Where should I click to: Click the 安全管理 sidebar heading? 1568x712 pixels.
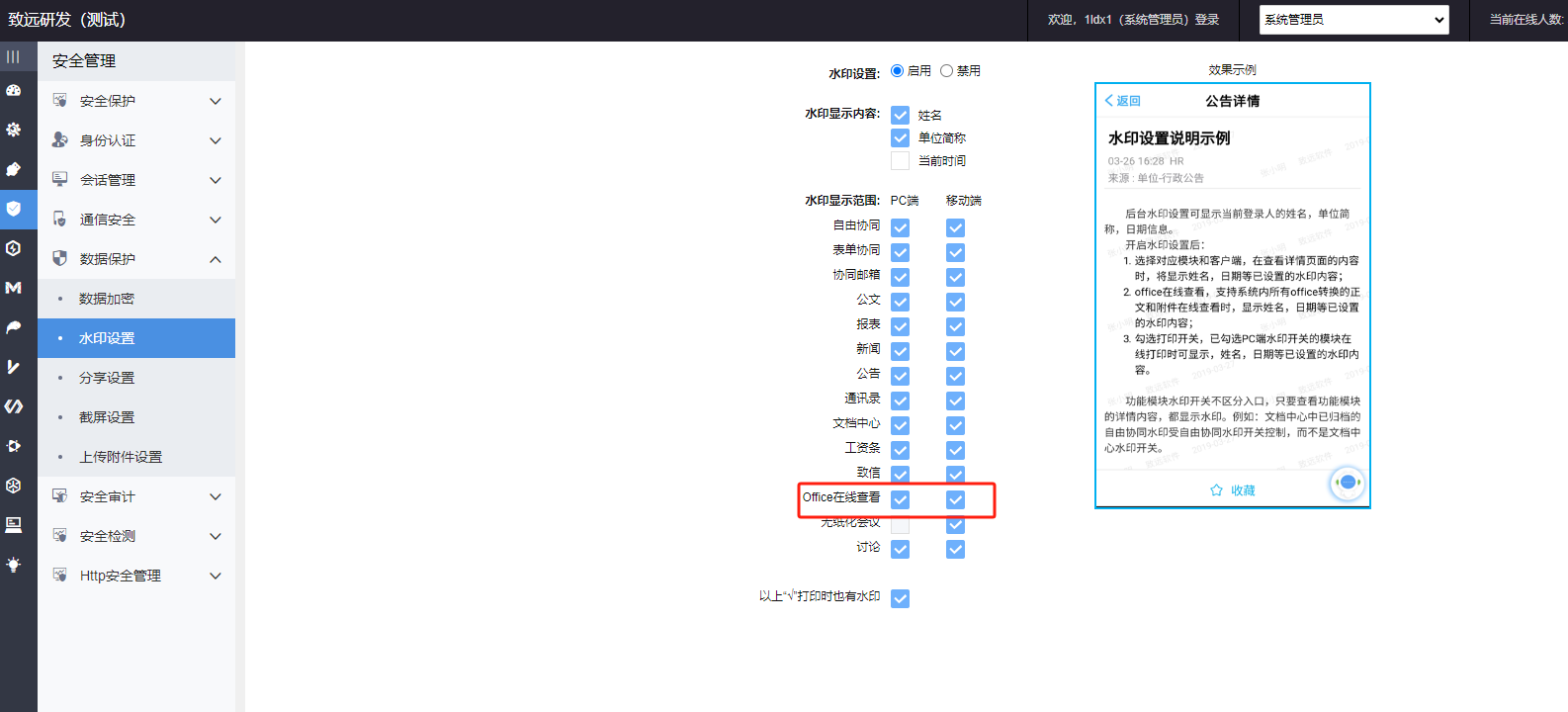(x=84, y=60)
